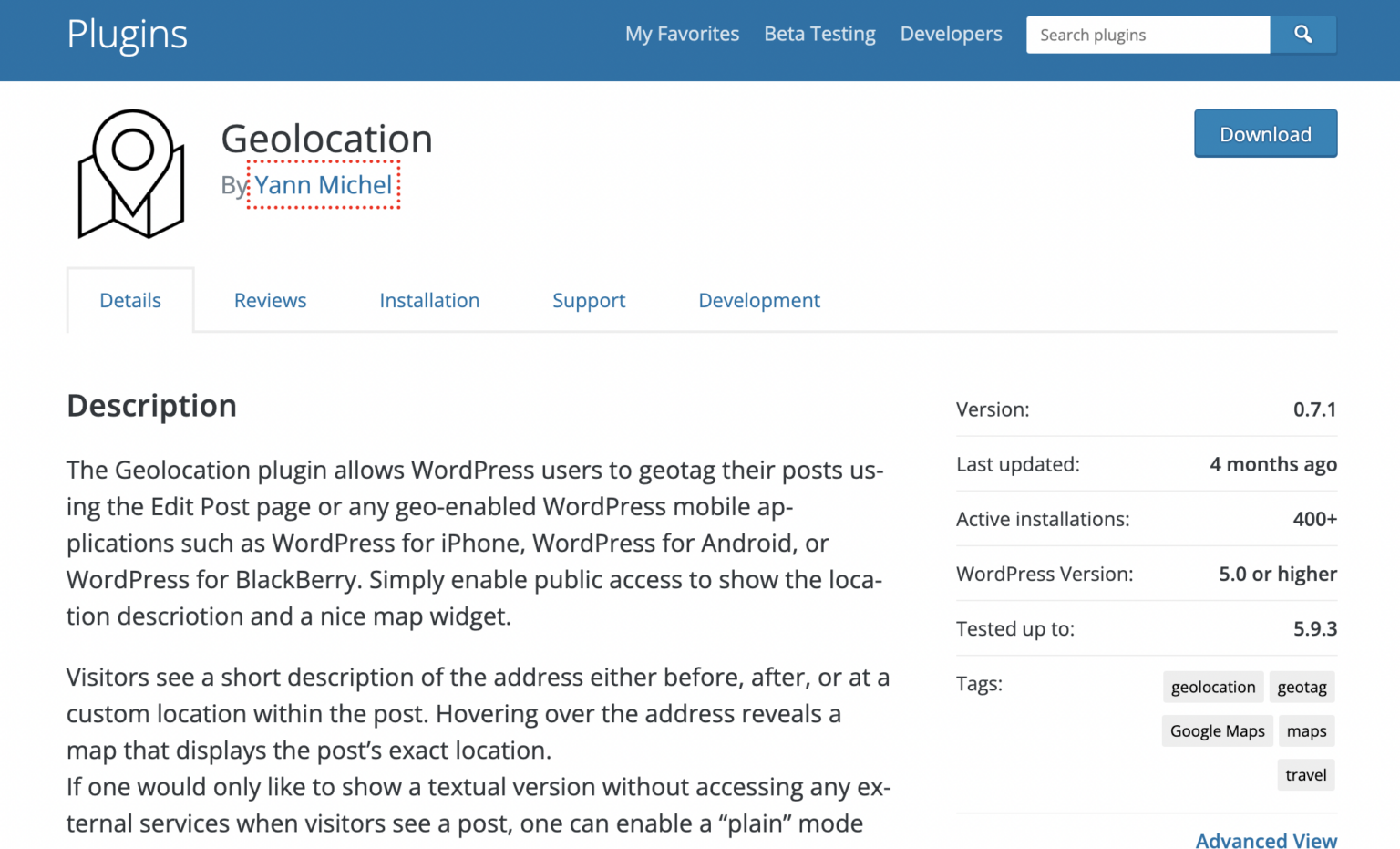Select the geolocation tag
Screen dimensions: 1400x849
(1213, 687)
